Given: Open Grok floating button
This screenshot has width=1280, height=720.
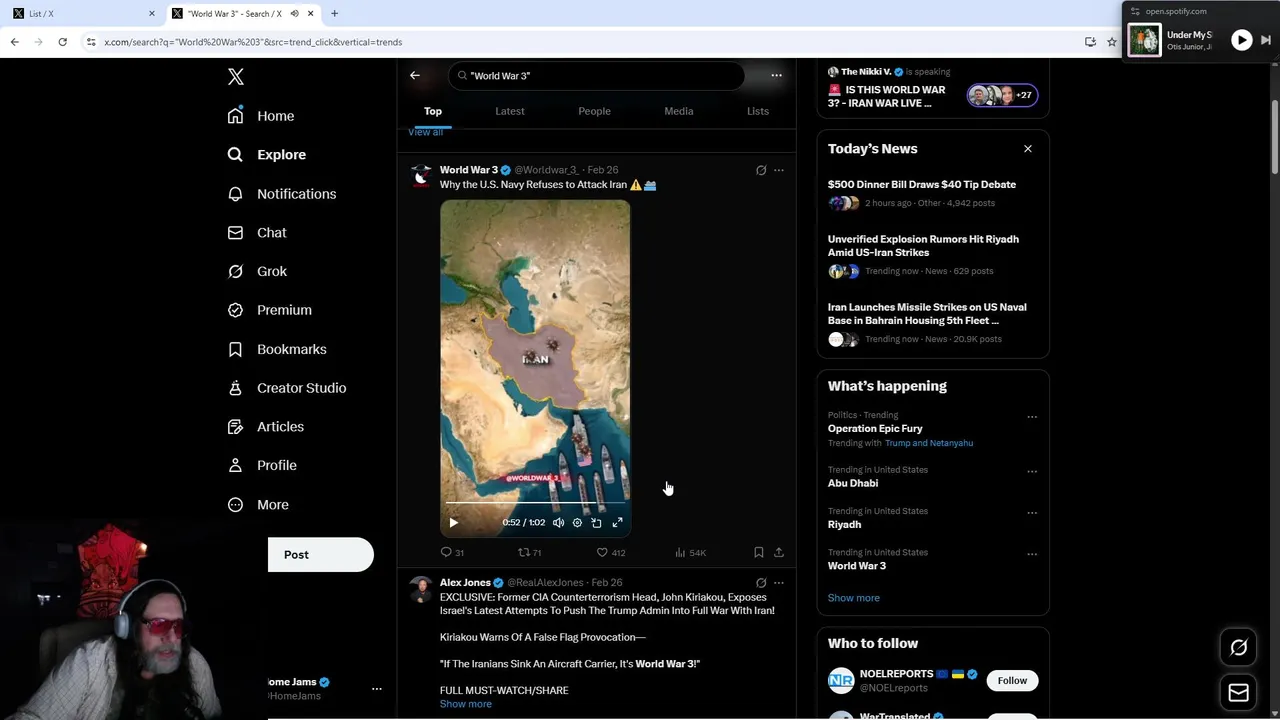Looking at the screenshot, I should click(1238, 648).
